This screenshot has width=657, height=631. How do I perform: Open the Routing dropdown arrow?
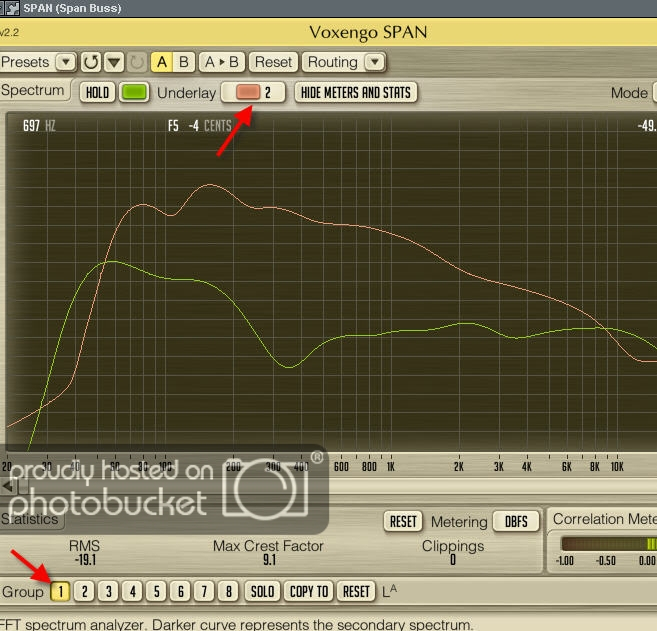tap(375, 62)
